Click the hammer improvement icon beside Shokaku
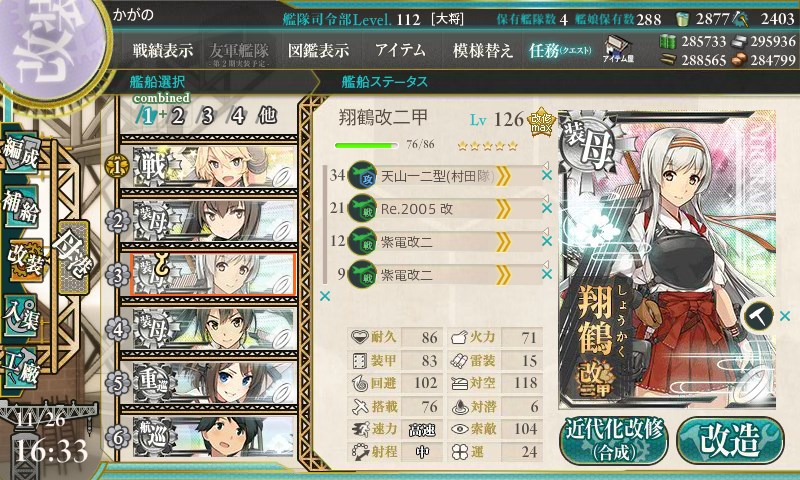The height and width of the screenshot is (480, 800). point(758,316)
